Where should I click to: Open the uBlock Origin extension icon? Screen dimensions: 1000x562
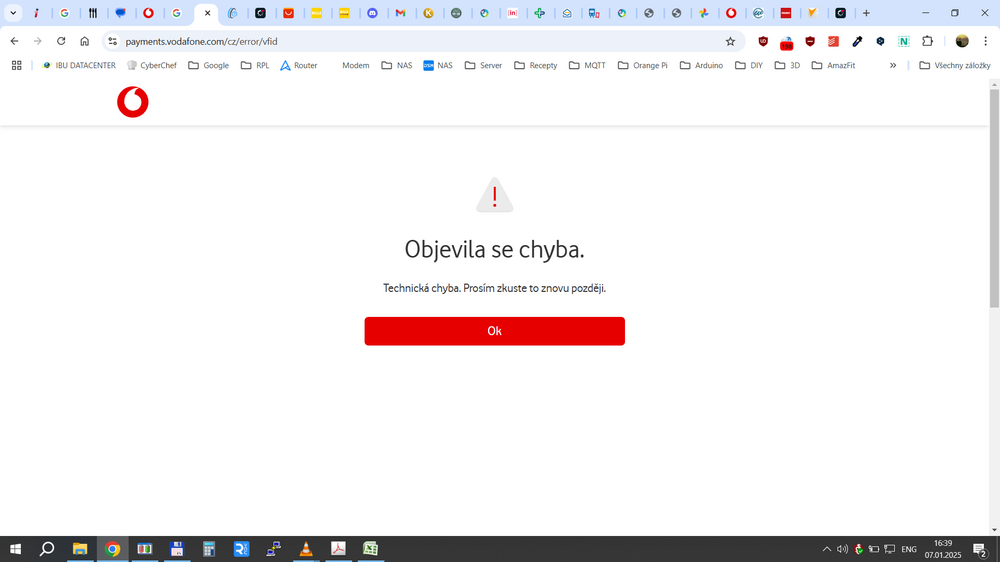pyautogui.click(x=763, y=41)
